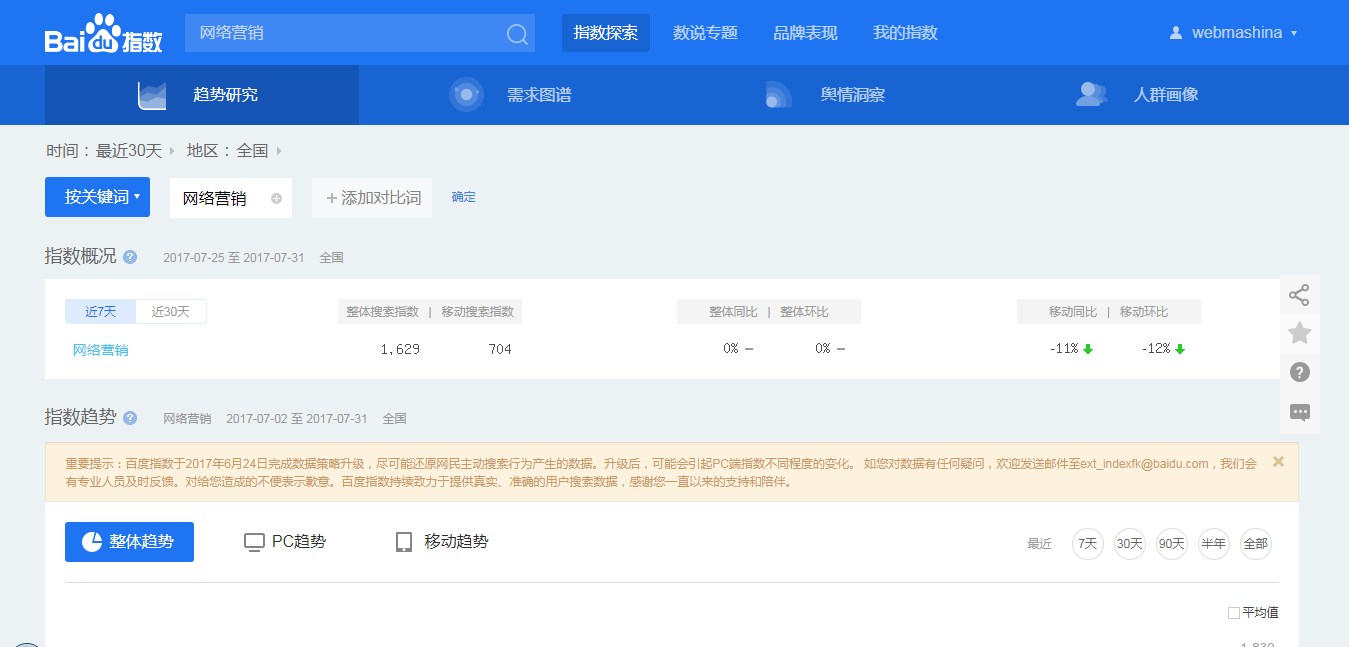Open the feedback chat bubble icon
1349x647 pixels.
1299,411
